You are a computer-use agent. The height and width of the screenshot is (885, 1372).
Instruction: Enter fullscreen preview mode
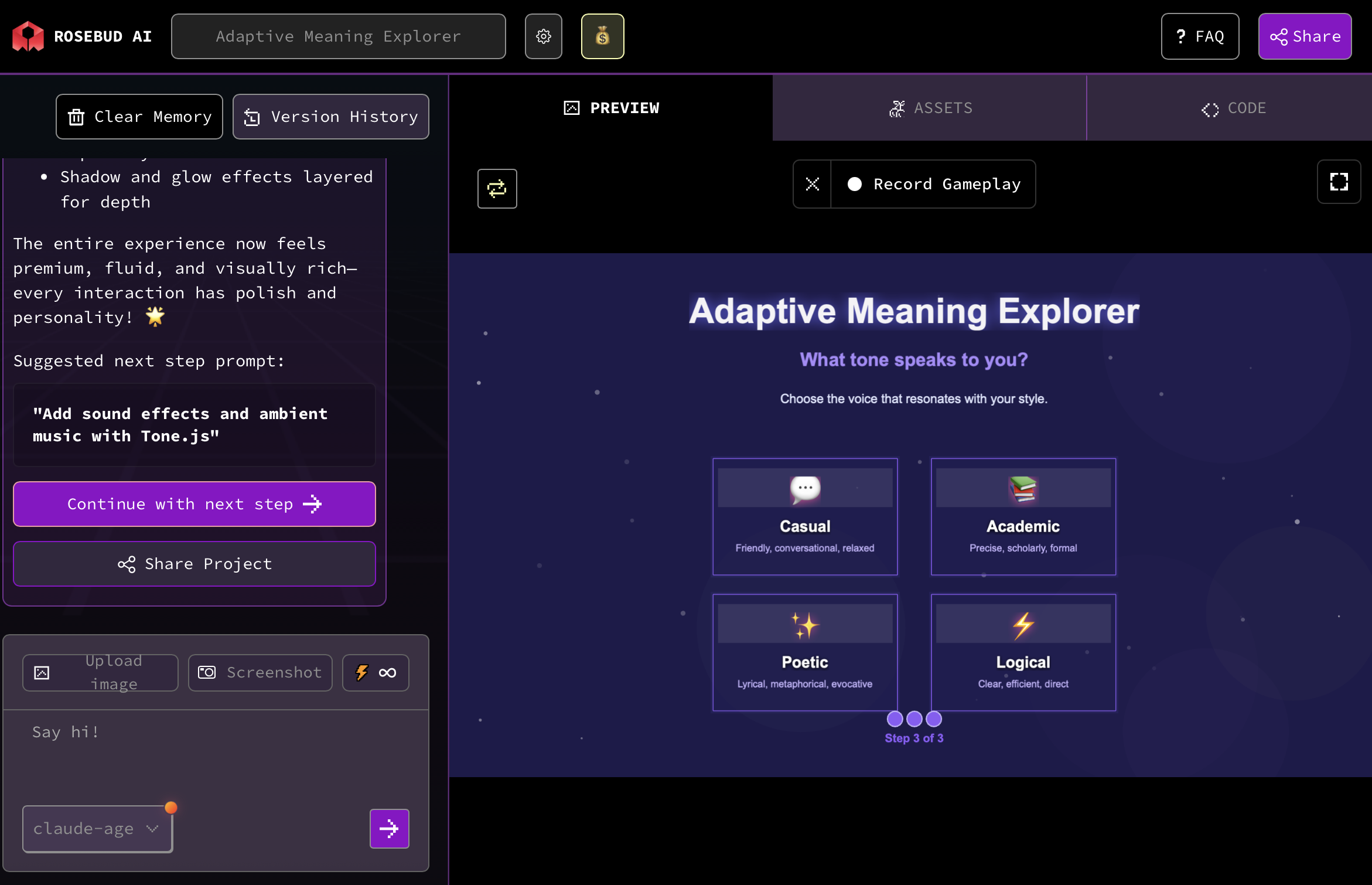point(1339,182)
